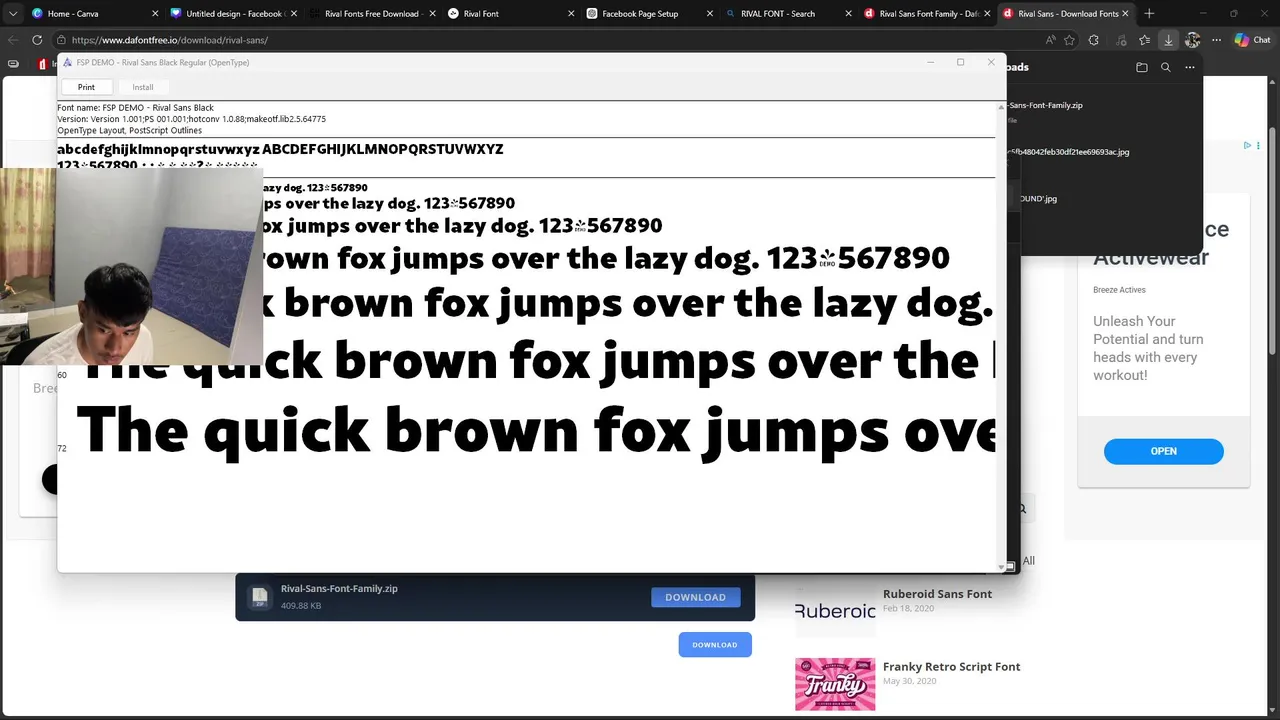The height and width of the screenshot is (720, 1280).
Task: Click the zip file icon
Action: click(260, 597)
